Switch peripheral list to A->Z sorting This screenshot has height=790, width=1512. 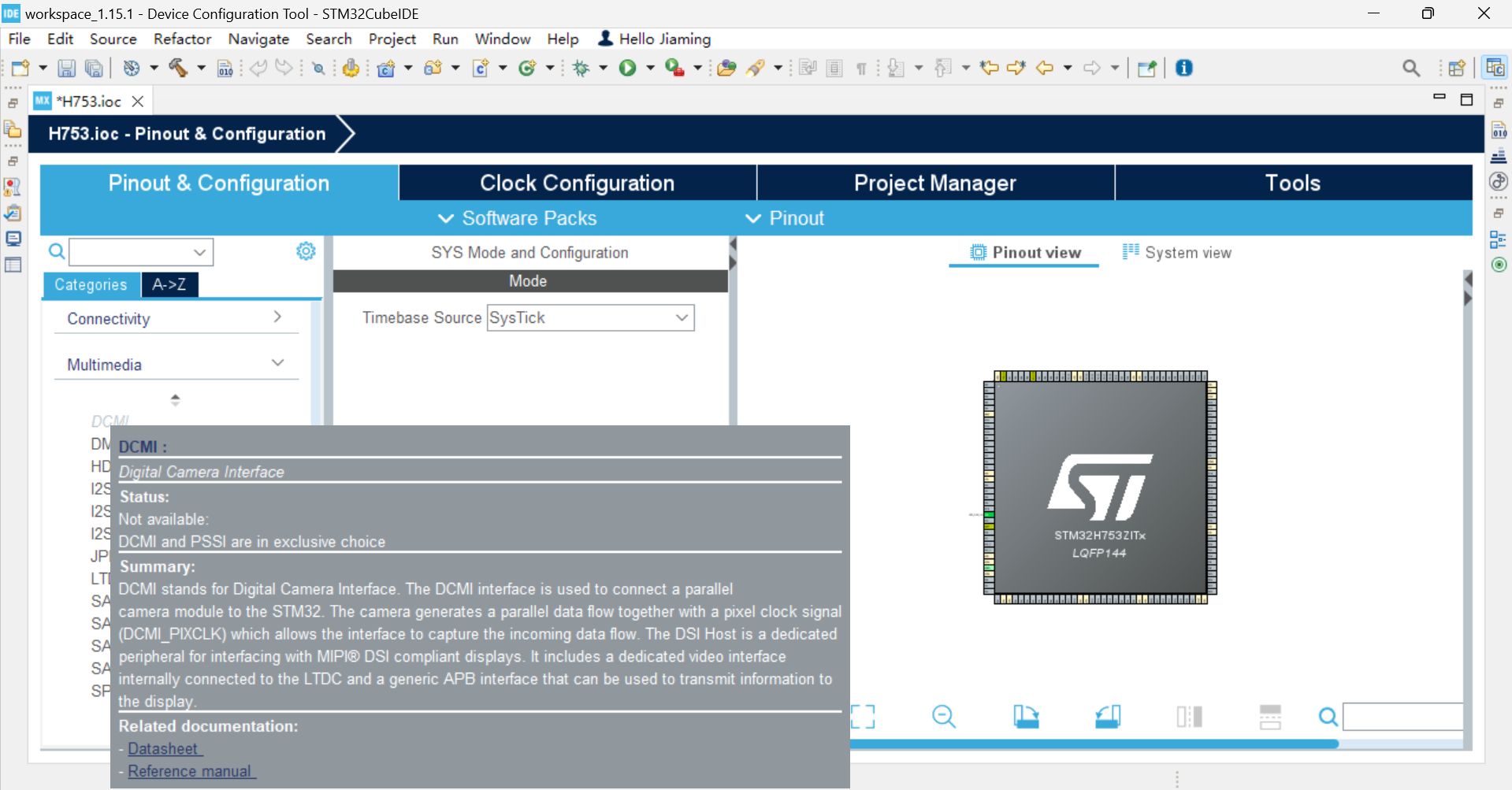pos(169,284)
